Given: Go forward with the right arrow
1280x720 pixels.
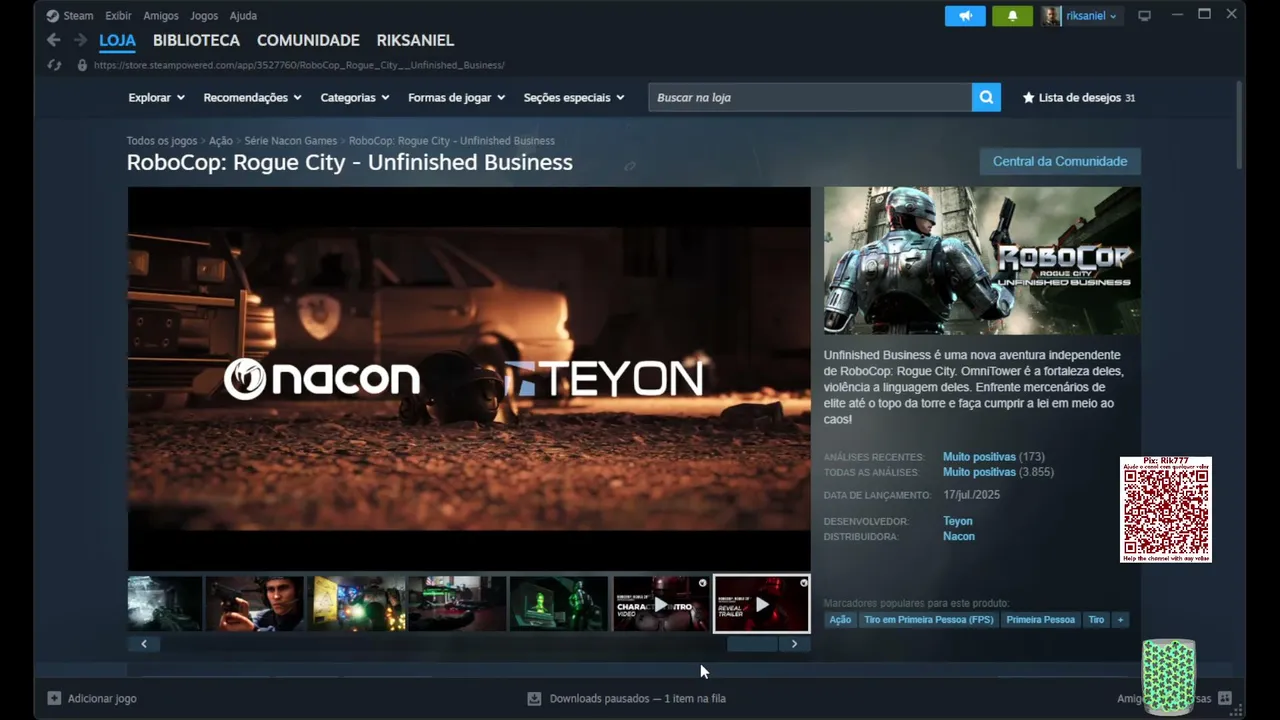Looking at the screenshot, I should pos(80,40).
